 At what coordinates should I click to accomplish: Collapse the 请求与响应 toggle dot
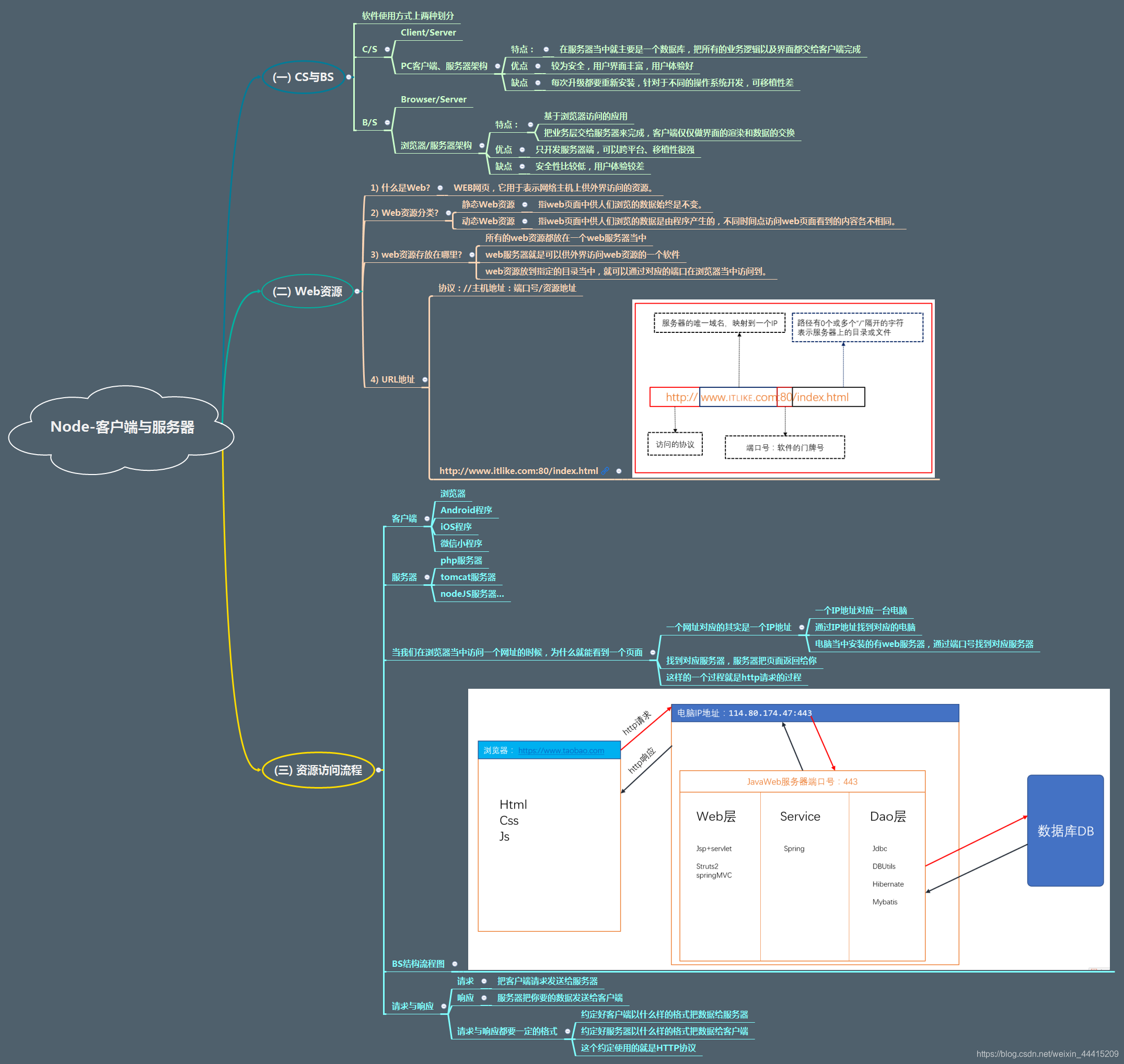pyautogui.click(x=444, y=1006)
